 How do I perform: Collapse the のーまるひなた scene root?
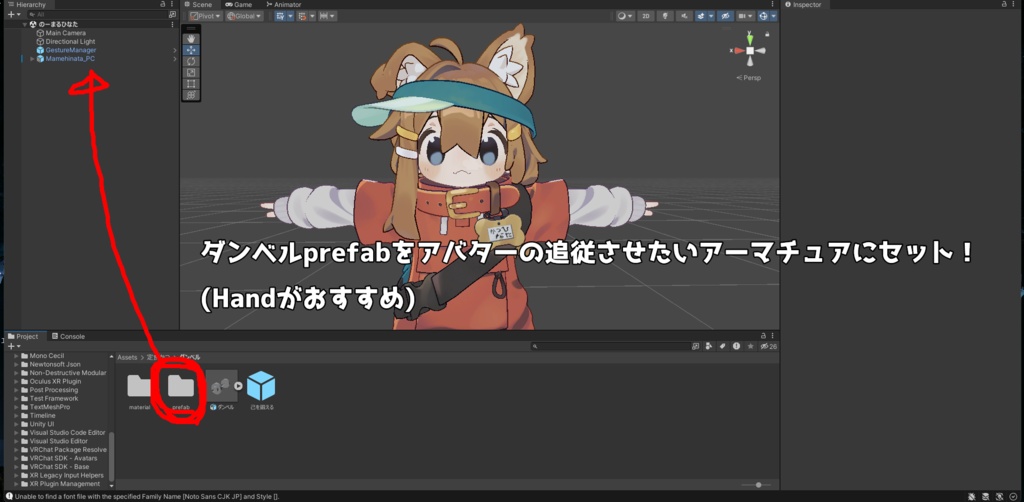(24, 24)
